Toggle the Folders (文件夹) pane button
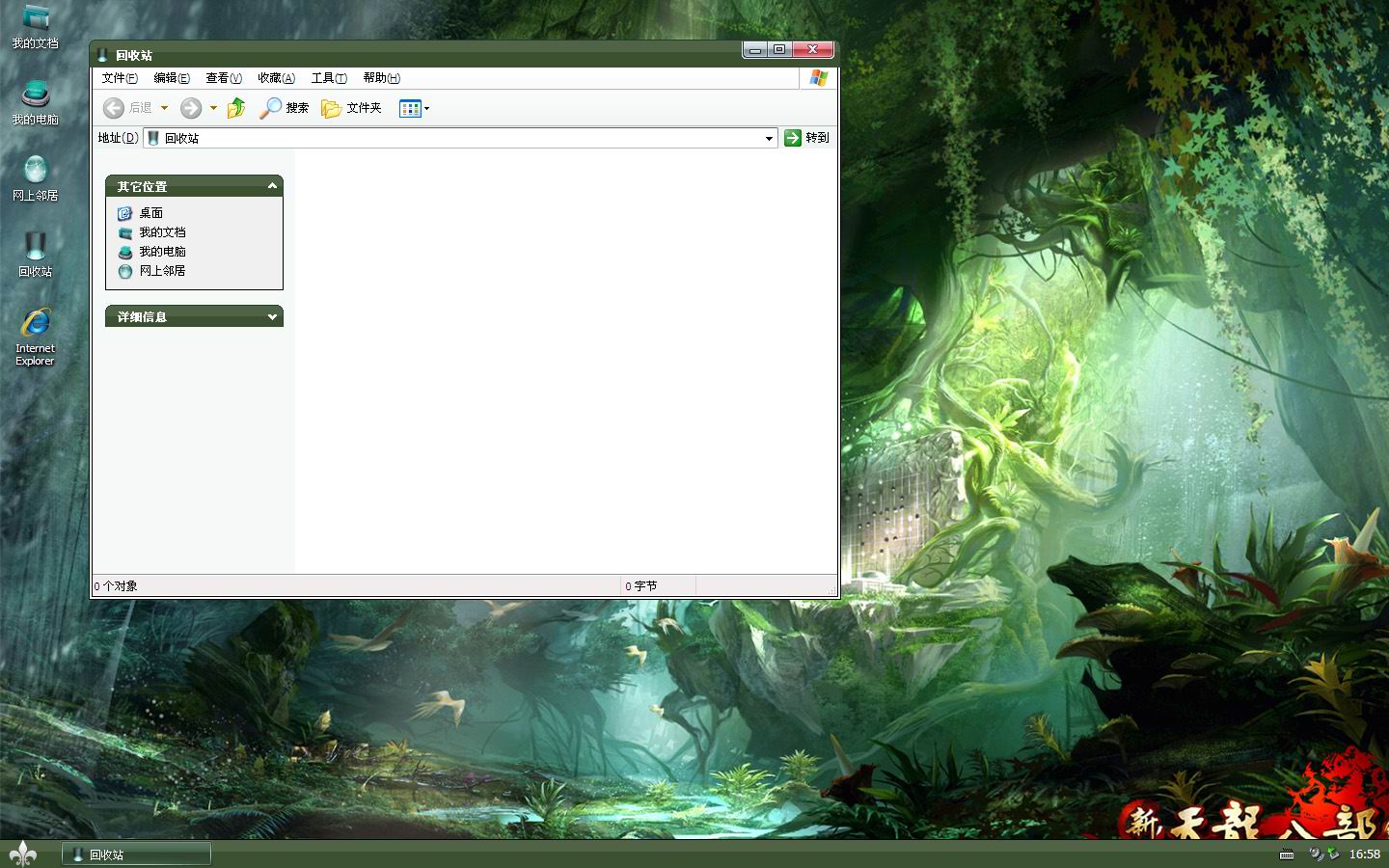Viewport: 1389px width, 868px height. 351,108
